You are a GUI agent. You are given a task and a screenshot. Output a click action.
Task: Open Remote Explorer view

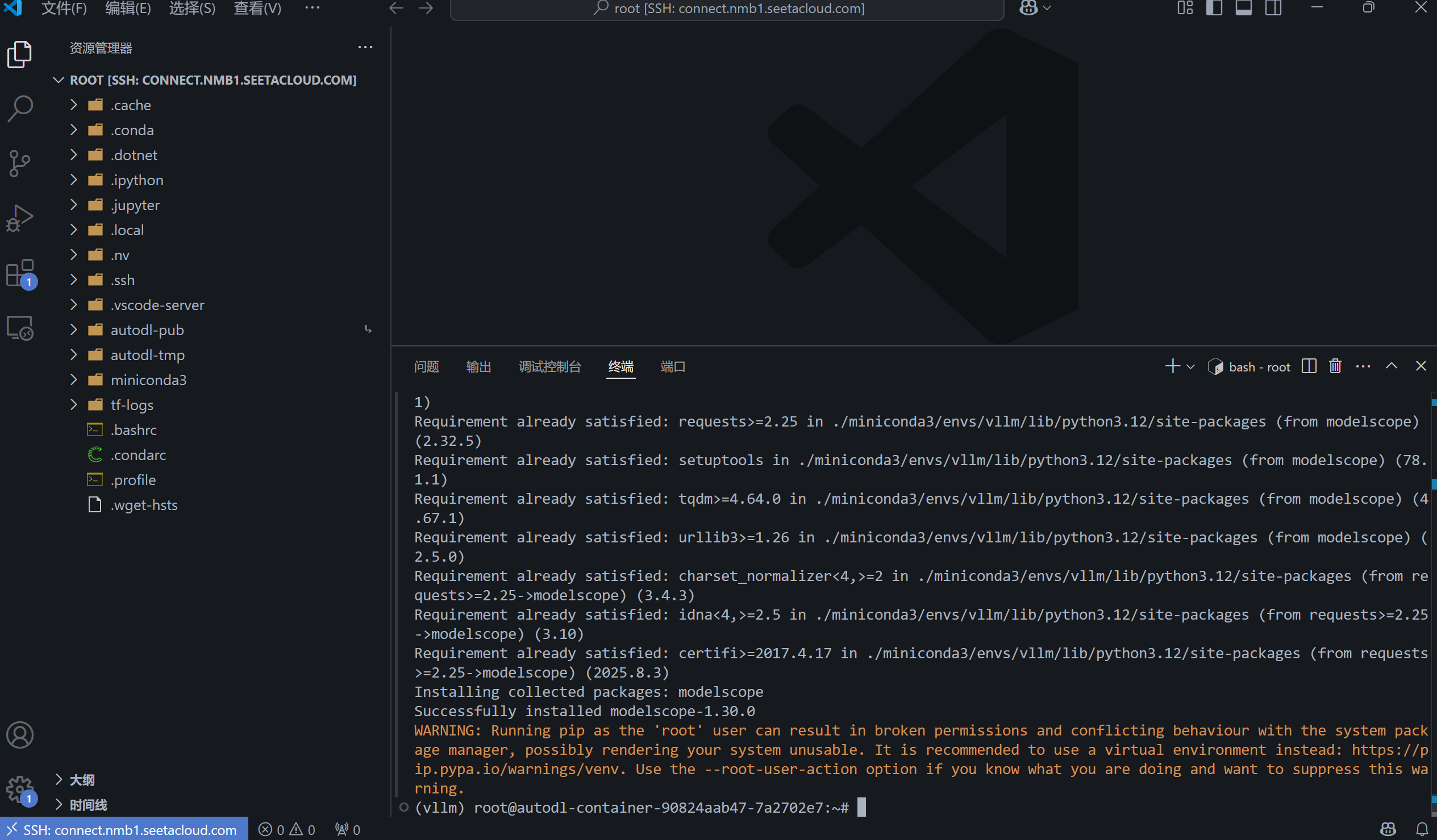click(x=20, y=328)
